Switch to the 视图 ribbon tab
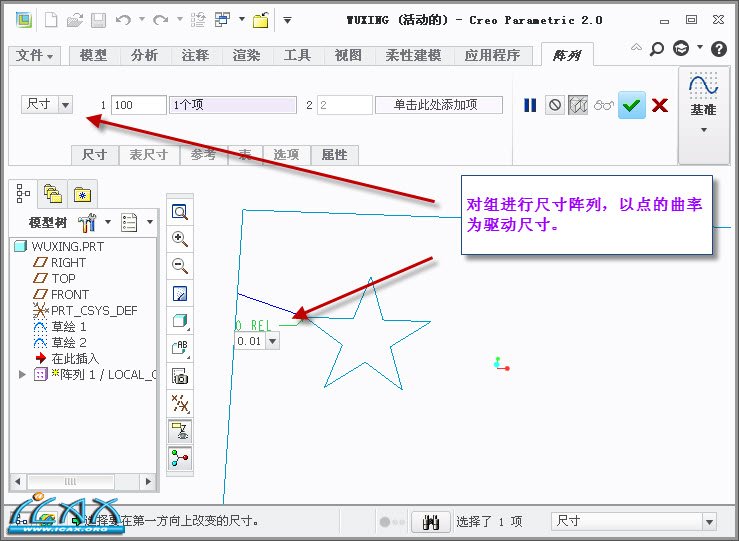Image resolution: width=739 pixels, height=541 pixels. 348,56
